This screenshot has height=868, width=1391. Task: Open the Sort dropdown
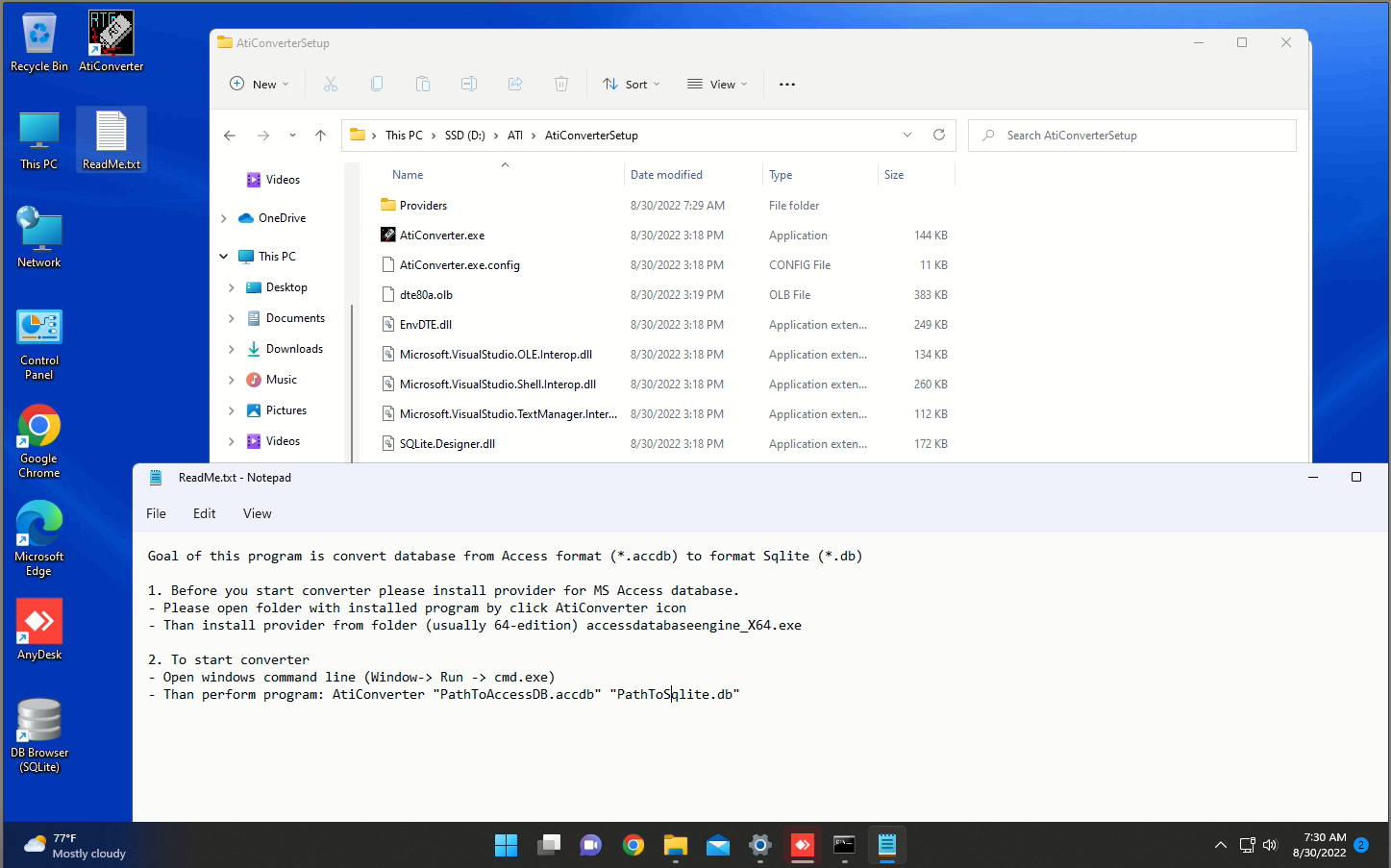click(x=632, y=85)
